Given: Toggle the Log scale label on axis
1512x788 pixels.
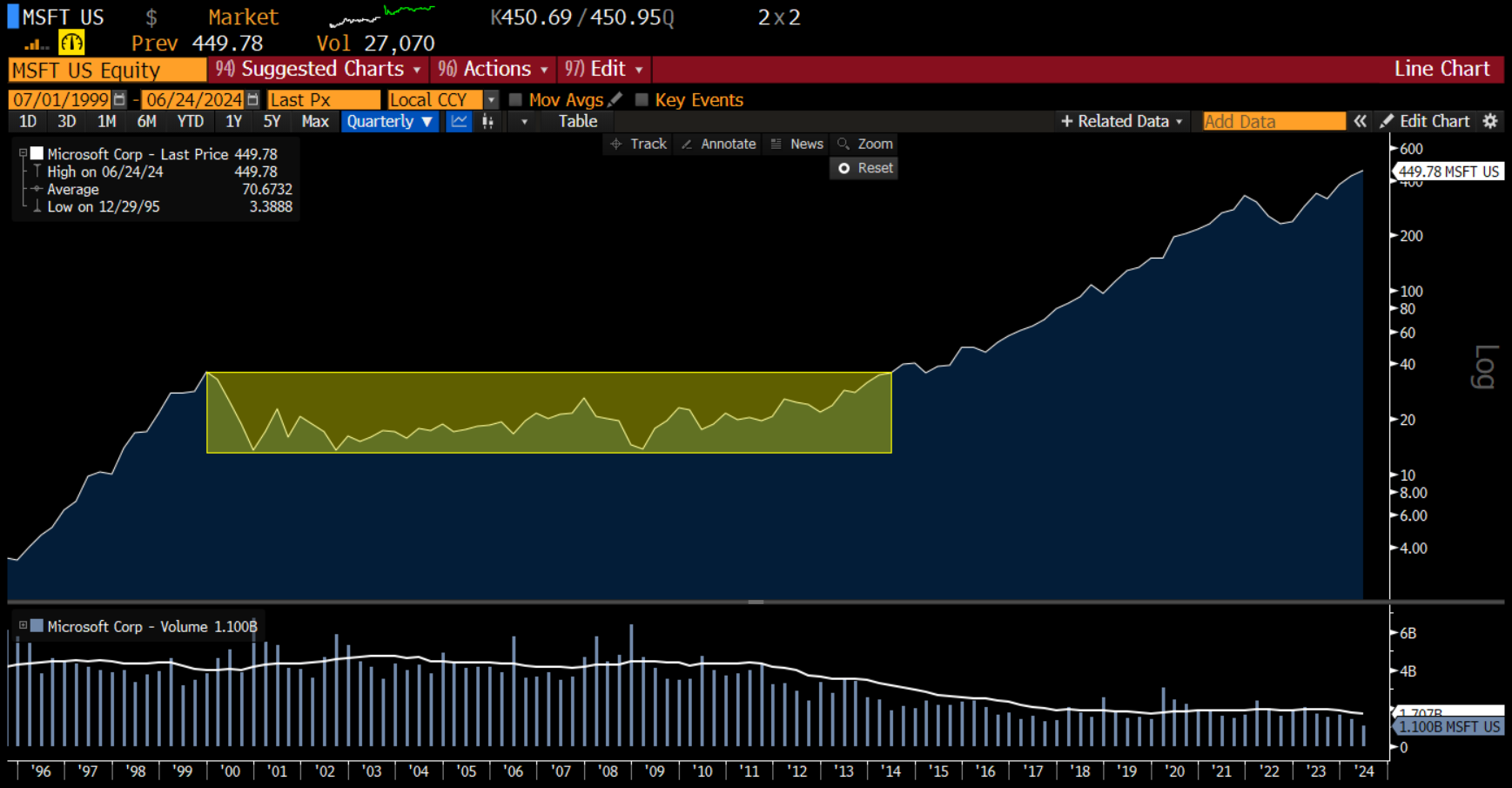Looking at the screenshot, I should coord(1485,366).
